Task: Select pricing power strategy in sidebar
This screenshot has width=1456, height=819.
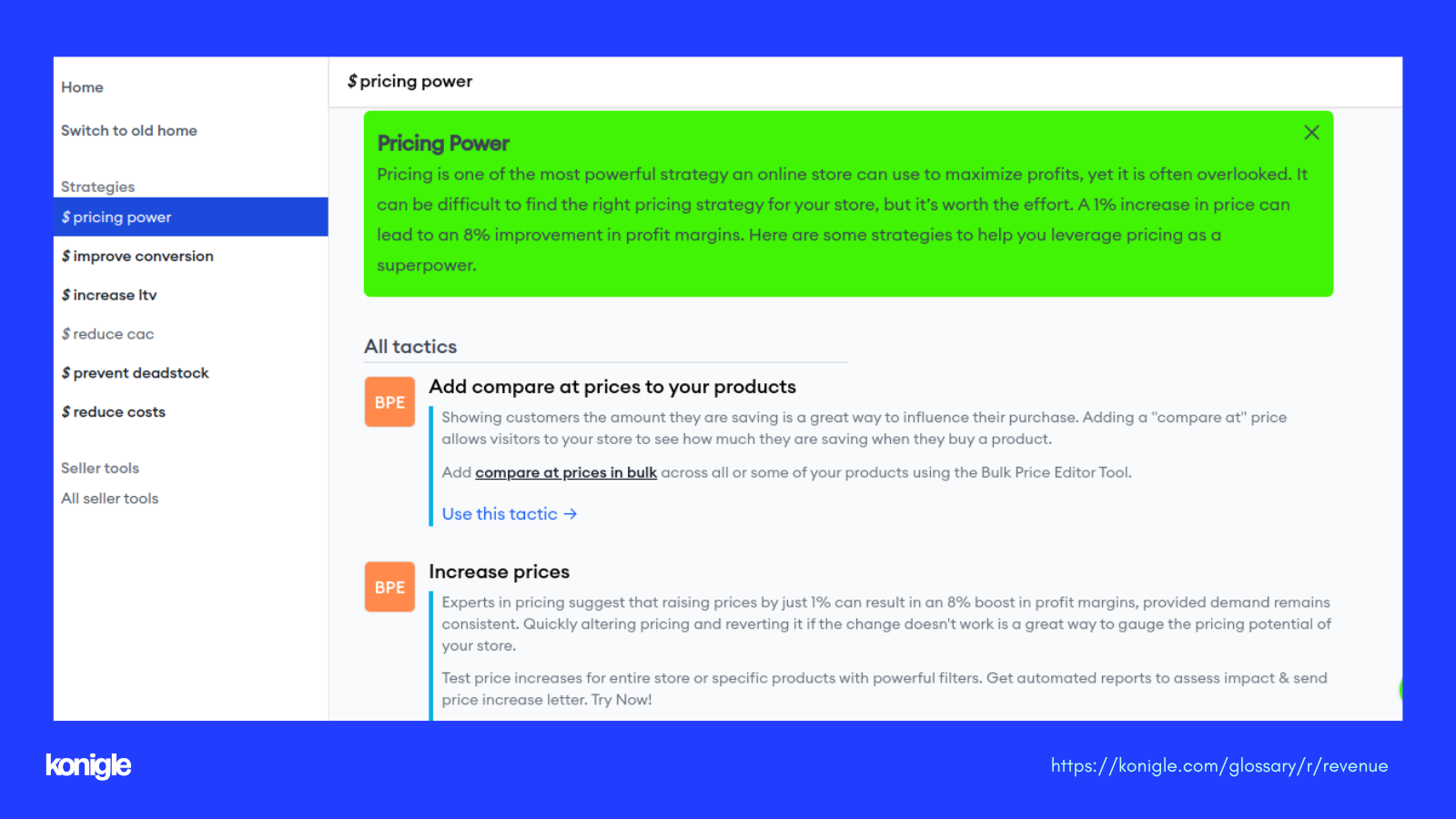Action: 191,217
